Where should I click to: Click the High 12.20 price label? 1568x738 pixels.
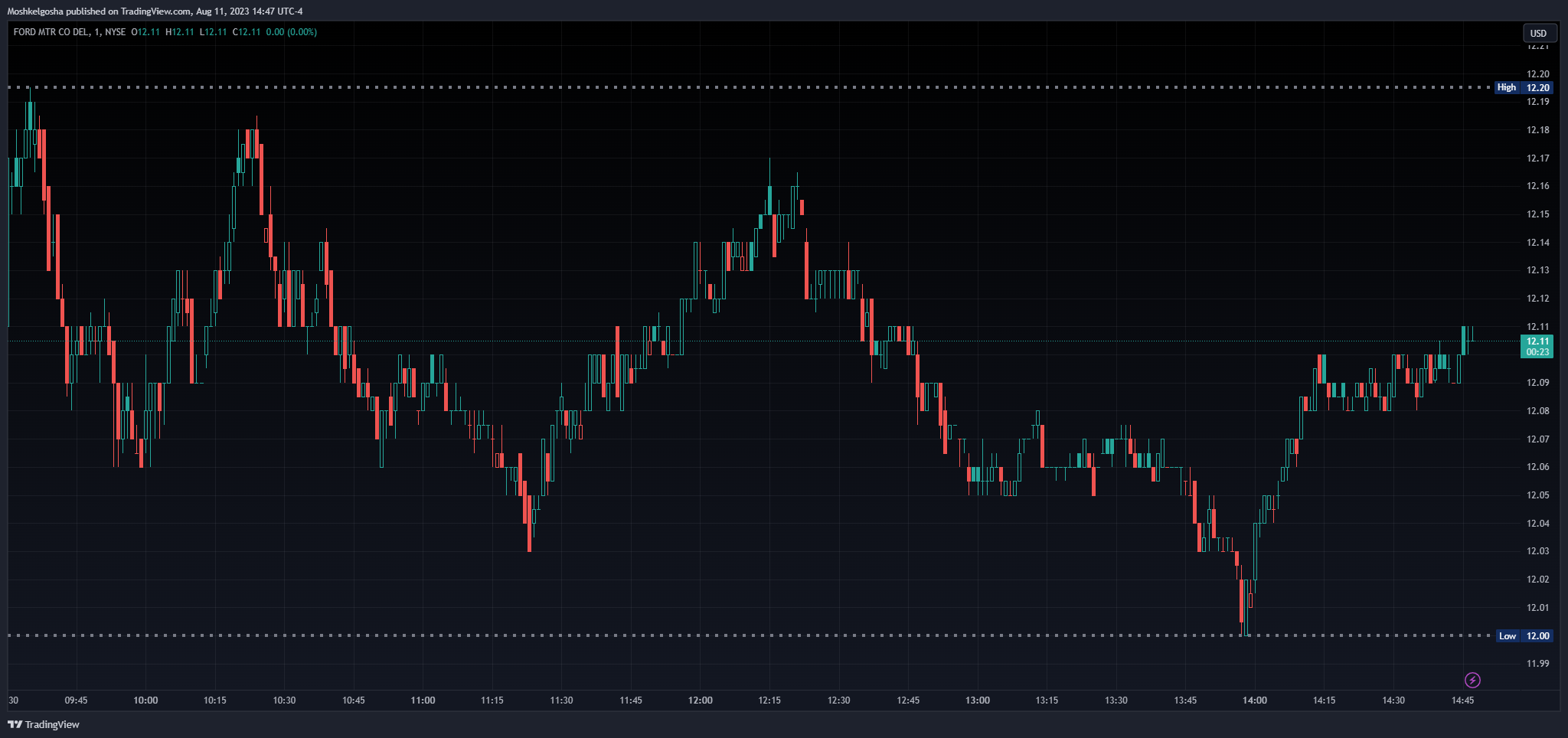coord(1524,87)
